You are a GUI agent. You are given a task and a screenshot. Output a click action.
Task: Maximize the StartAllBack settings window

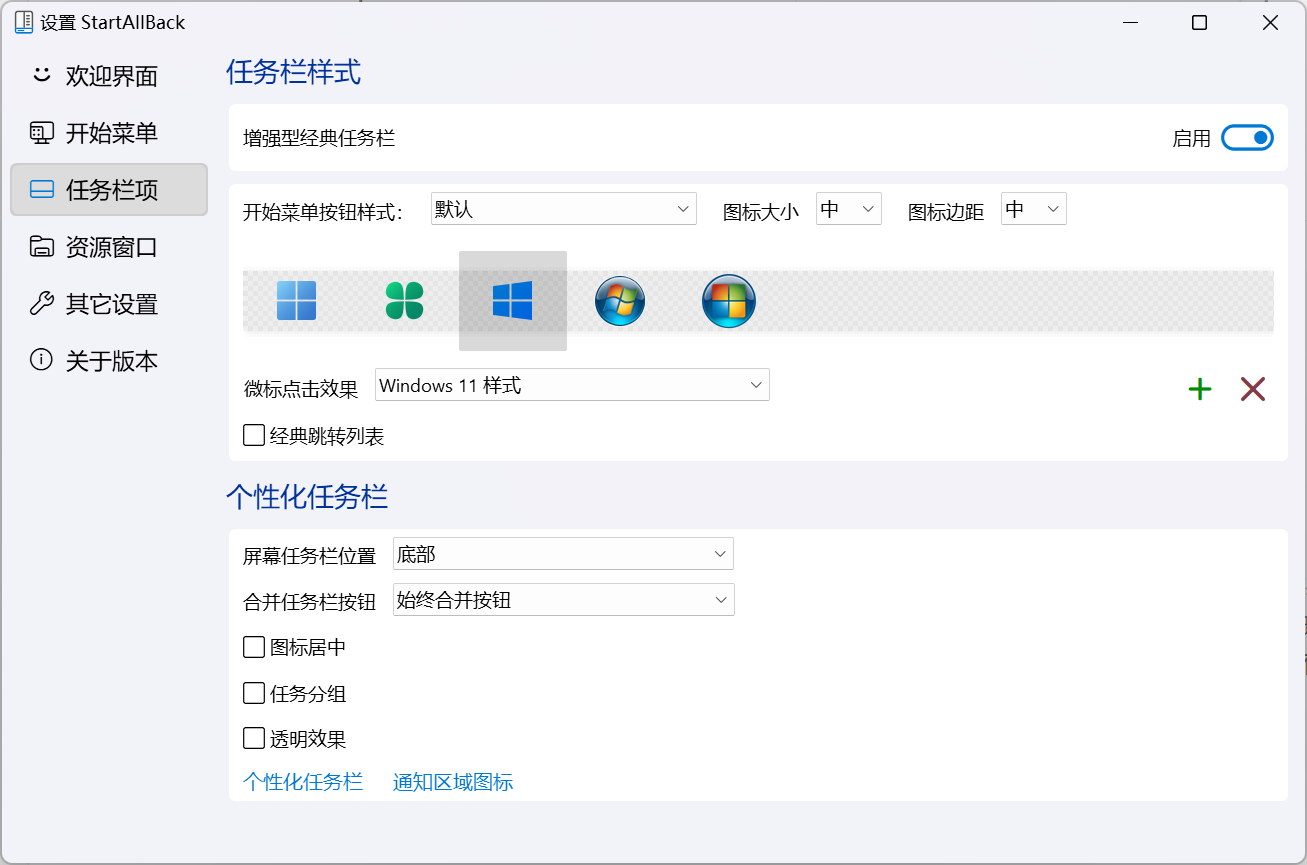coord(1199,23)
